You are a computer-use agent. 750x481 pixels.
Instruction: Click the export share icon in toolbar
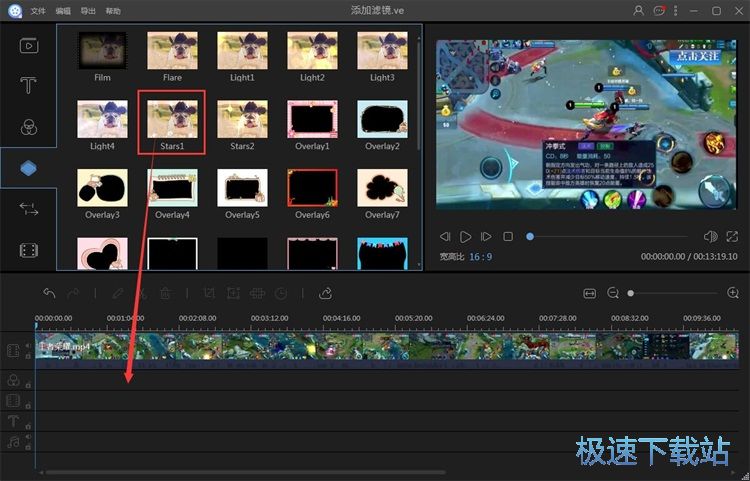point(326,293)
